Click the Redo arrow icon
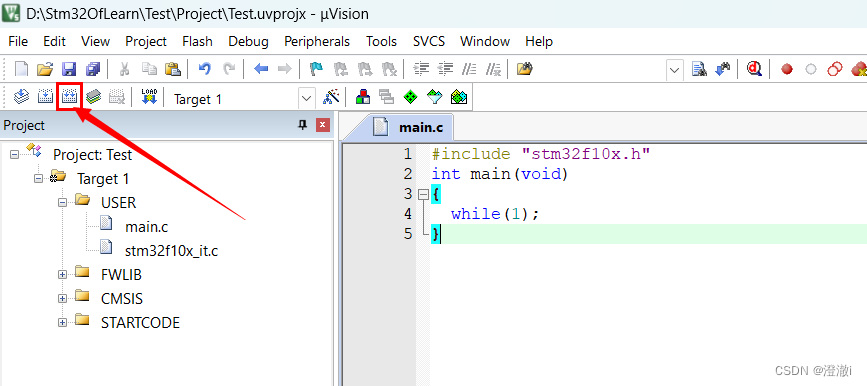 [228, 69]
